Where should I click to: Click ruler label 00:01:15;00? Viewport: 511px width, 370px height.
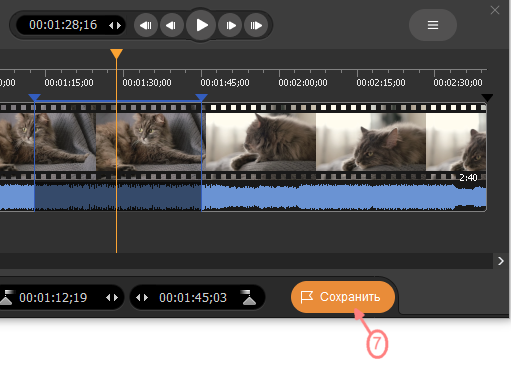[x=69, y=83]
